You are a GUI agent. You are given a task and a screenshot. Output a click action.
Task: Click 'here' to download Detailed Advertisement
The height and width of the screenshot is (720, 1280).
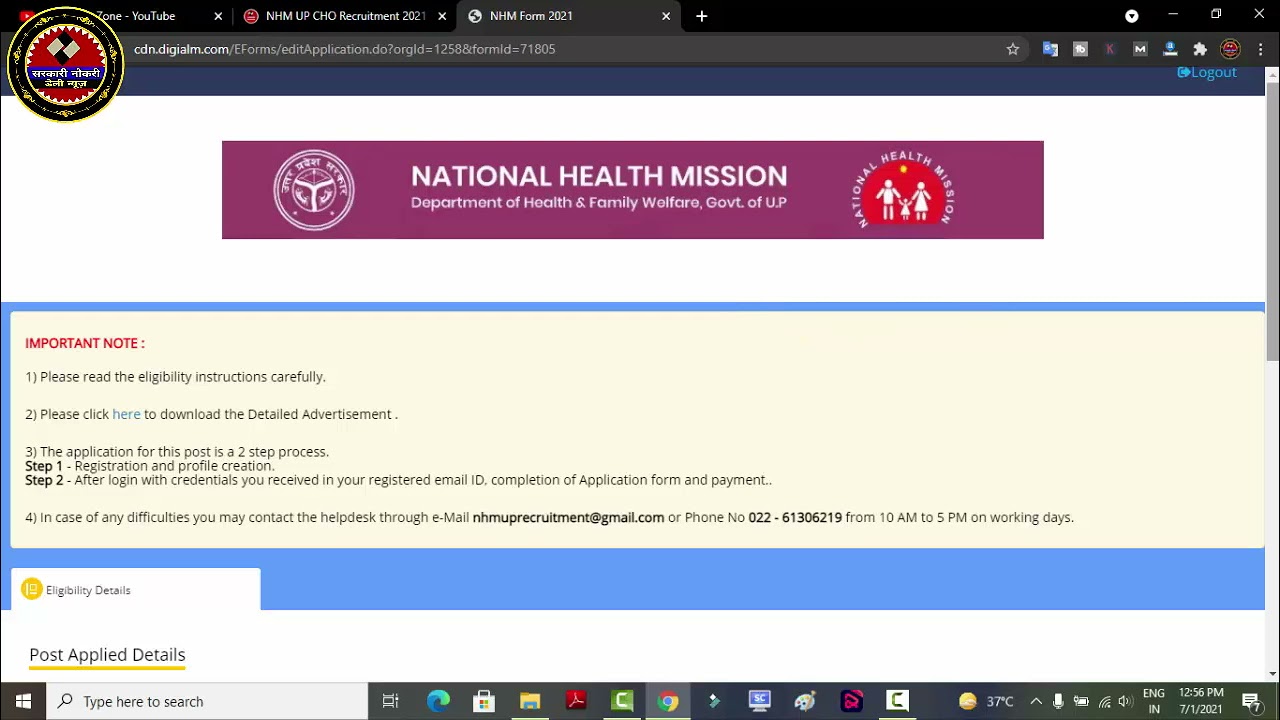tap(126, 414)
